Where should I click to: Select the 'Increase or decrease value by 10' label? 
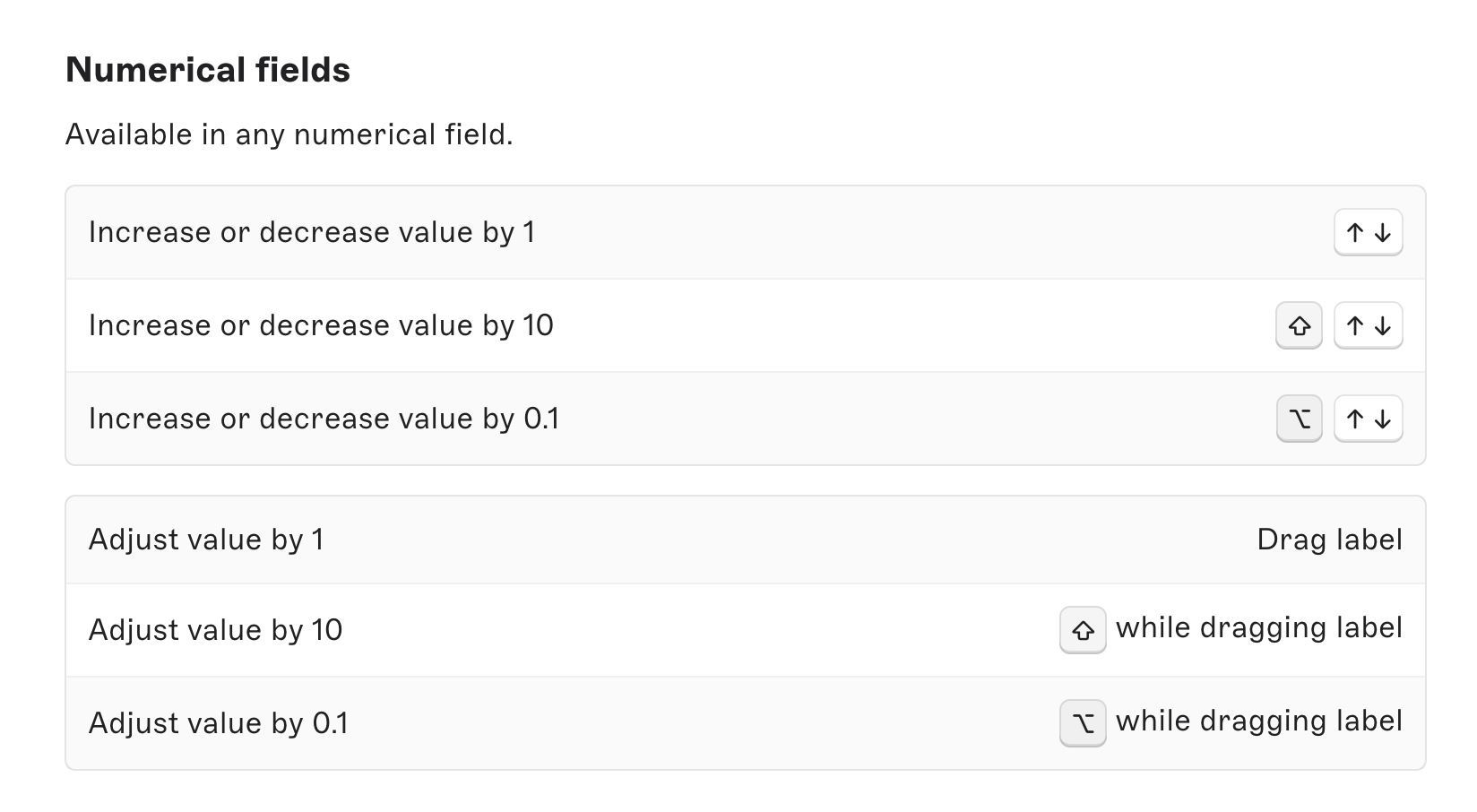321,325
